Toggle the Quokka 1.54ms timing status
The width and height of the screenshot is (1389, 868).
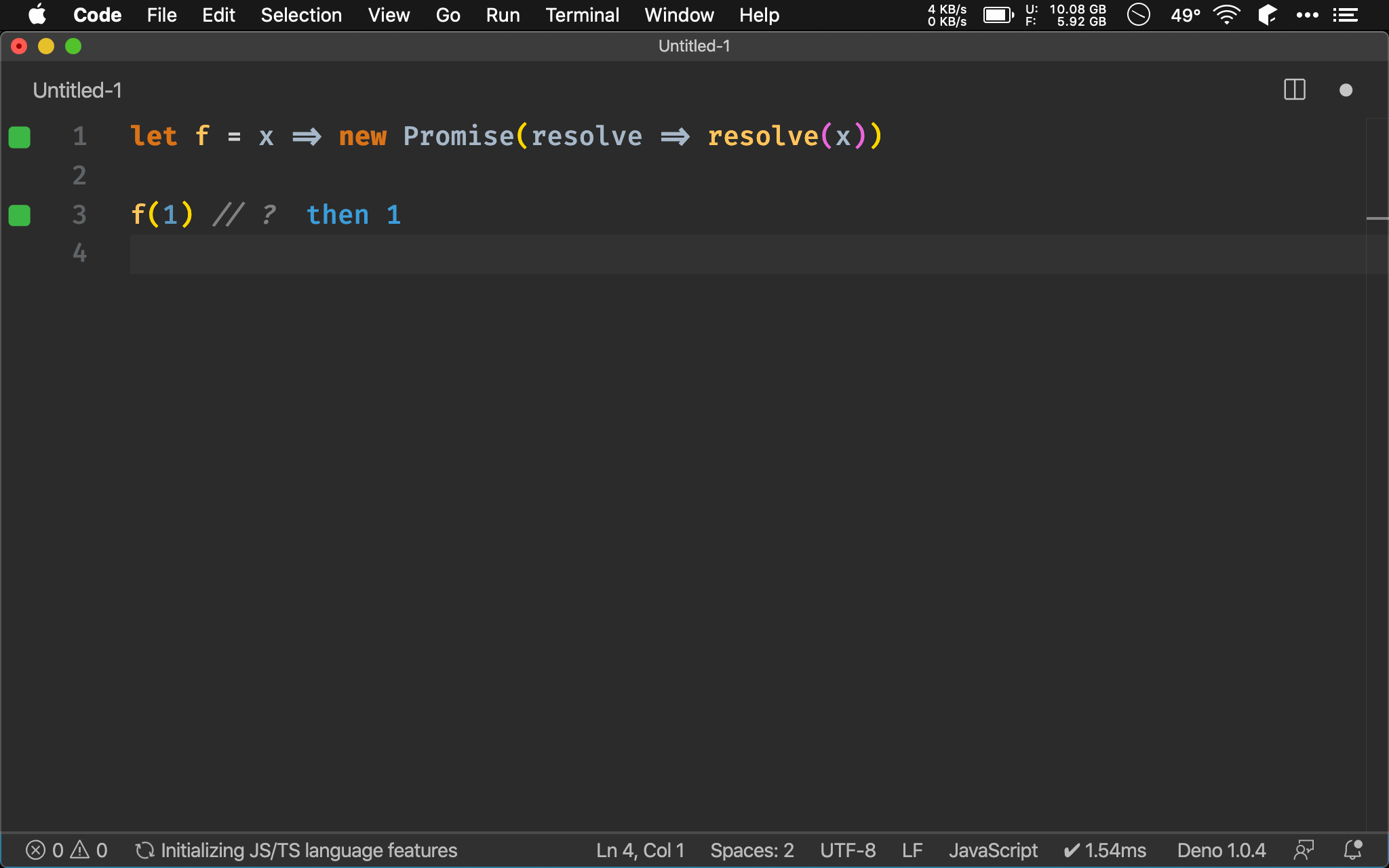tap(1105, 850)
